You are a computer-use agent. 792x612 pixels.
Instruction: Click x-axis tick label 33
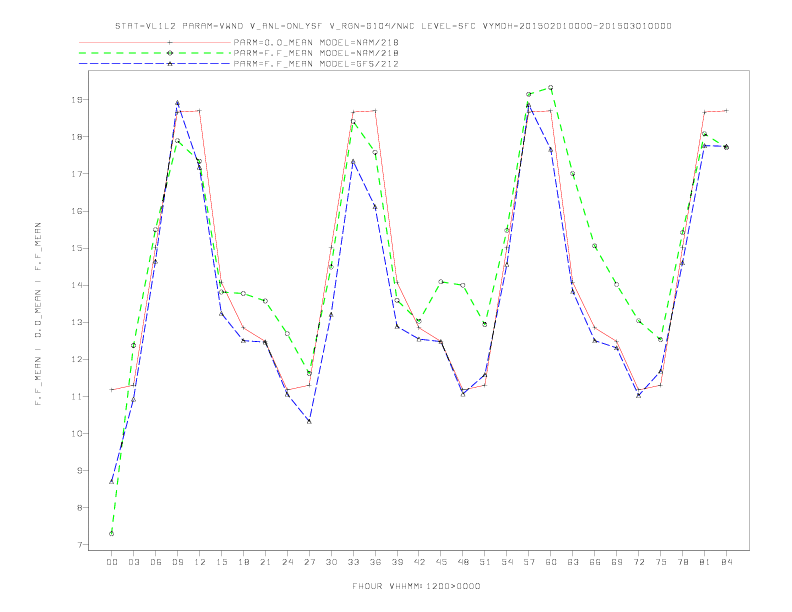[353, 562]
